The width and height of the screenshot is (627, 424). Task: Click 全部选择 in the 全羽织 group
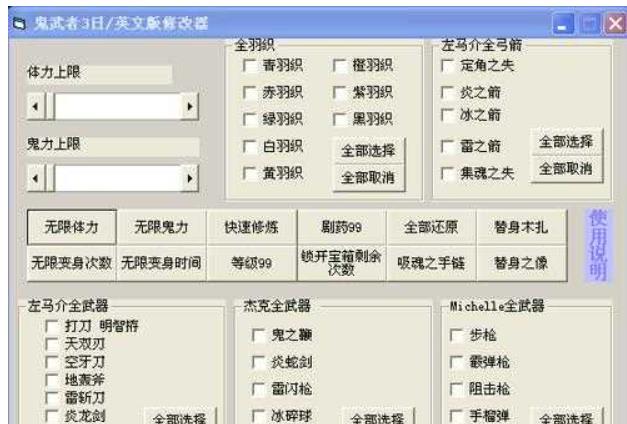click(368, 151)
